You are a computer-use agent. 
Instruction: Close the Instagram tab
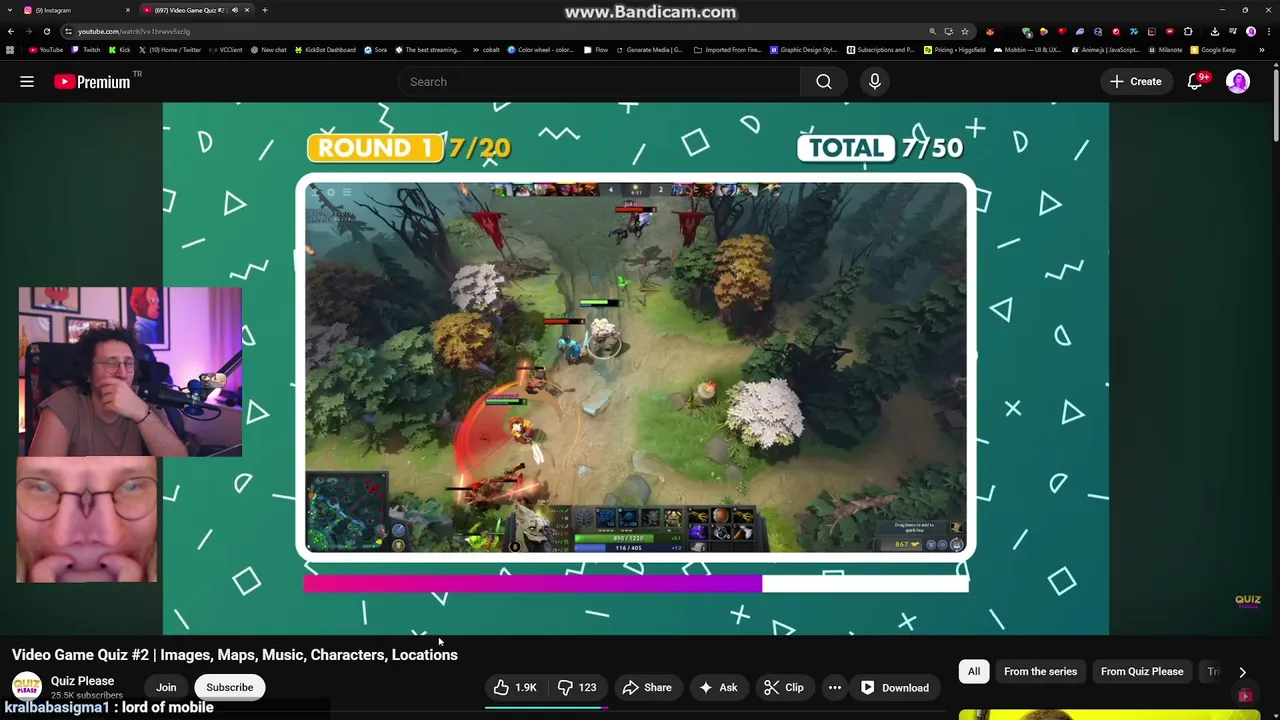coord(128,10)
